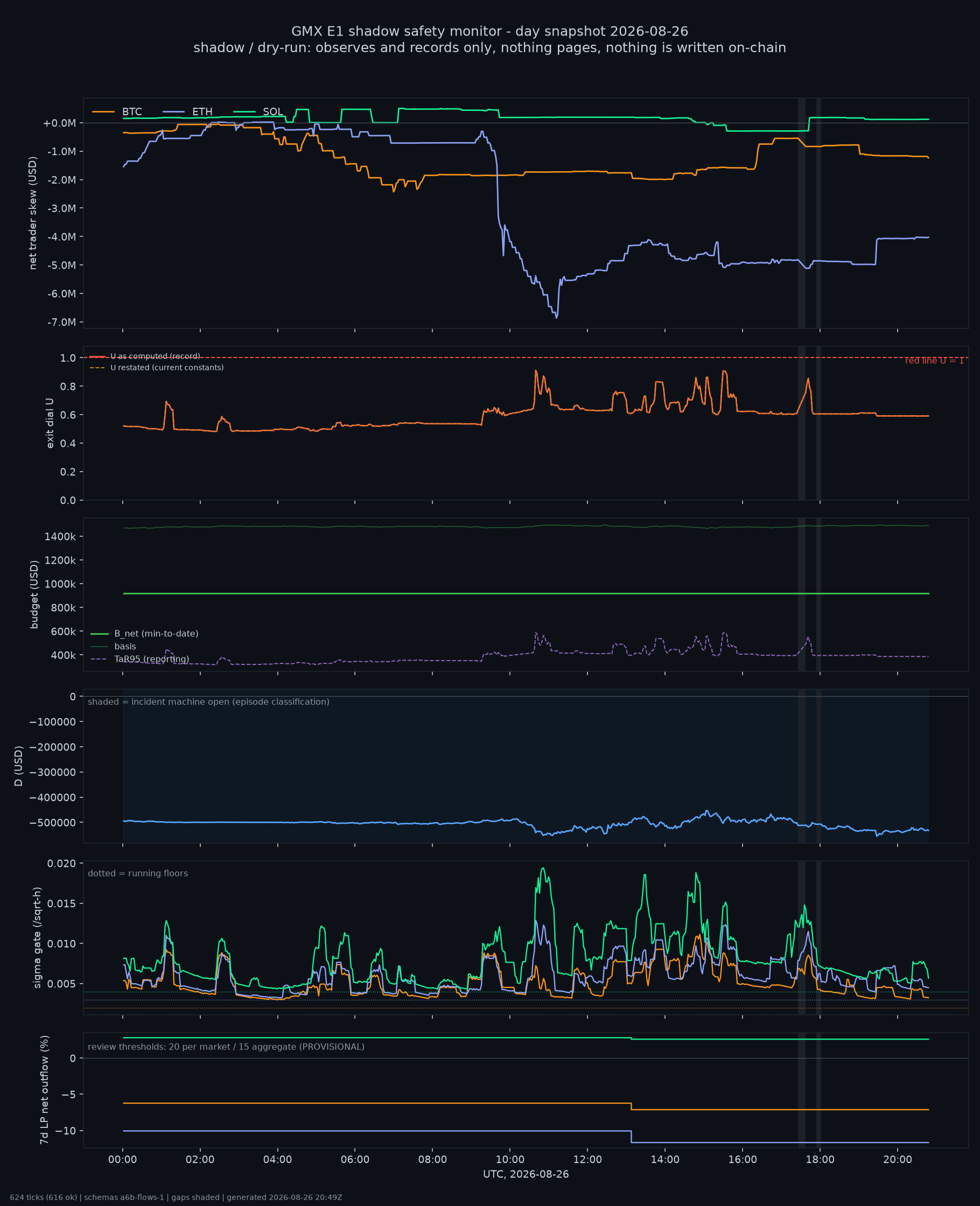Screen dimensions: 980x1206
Task: Click the '600k' budget tick
Action: pos(63,632)
